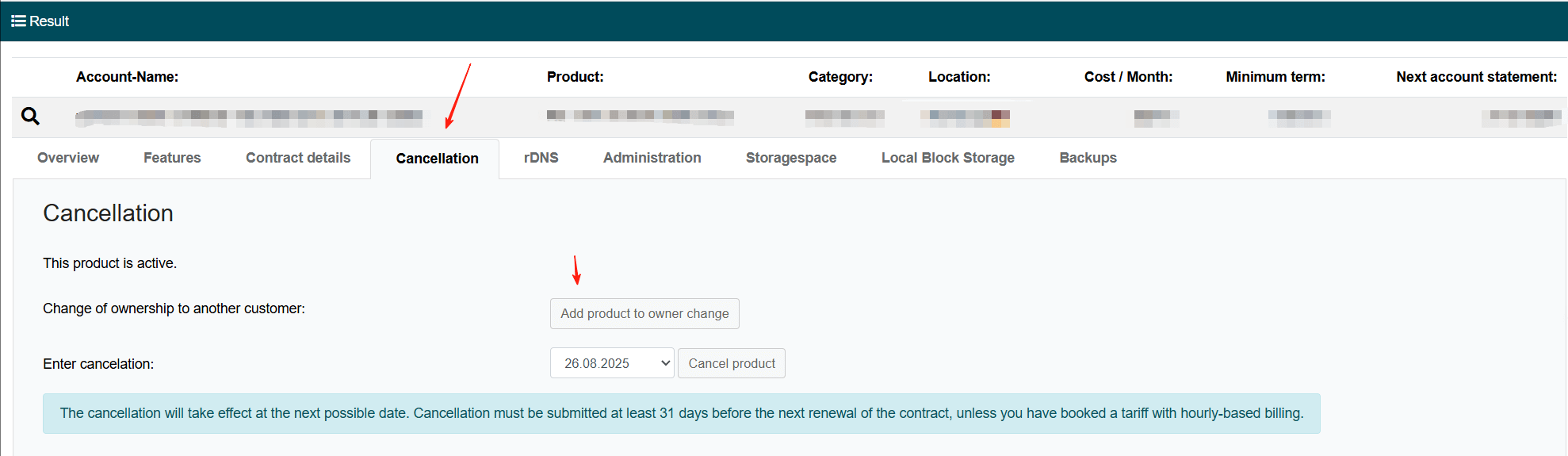Switch to the Features tab
Screen dimensions: 1568x456
coord(172,158)
